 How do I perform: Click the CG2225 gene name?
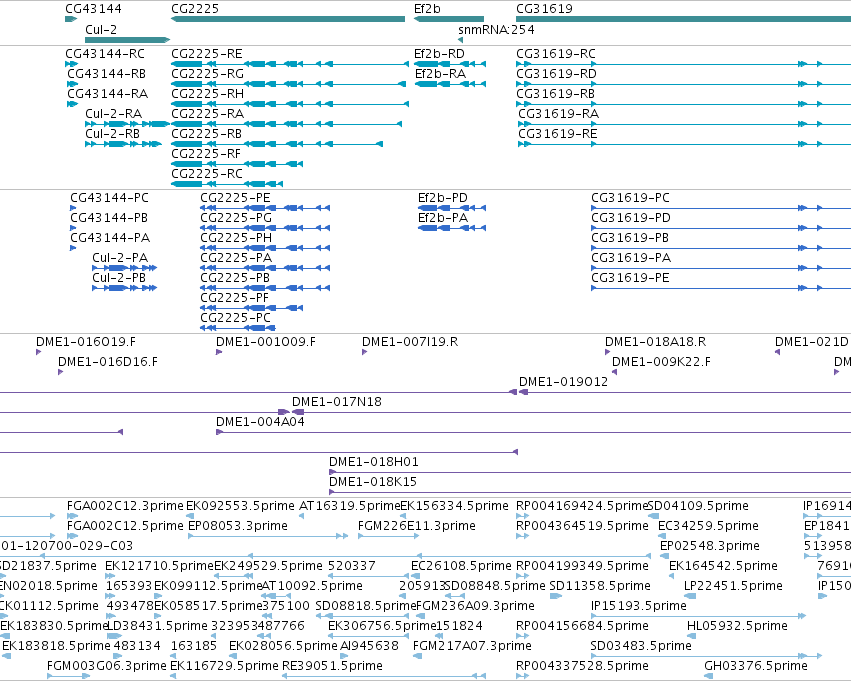tap(195, 9)
